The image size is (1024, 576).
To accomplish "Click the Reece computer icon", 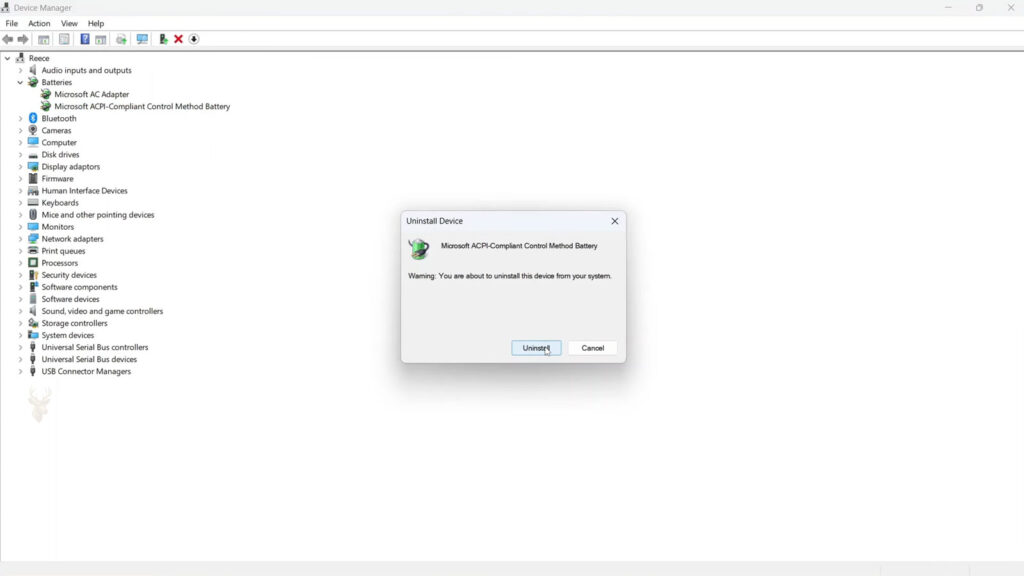I will tap(20, 58).
